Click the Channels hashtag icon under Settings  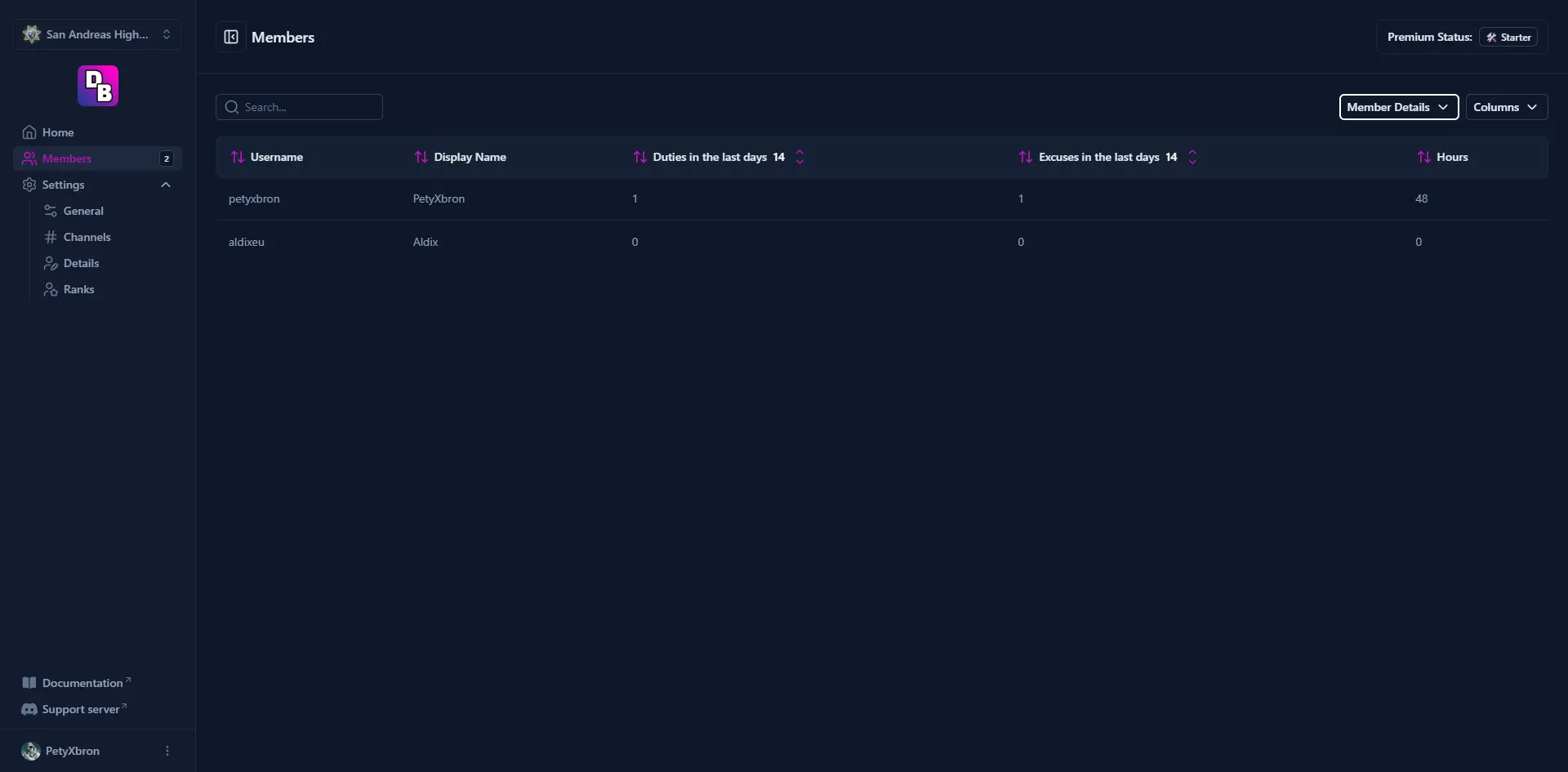pyautogui.click(x=51, y=237)
